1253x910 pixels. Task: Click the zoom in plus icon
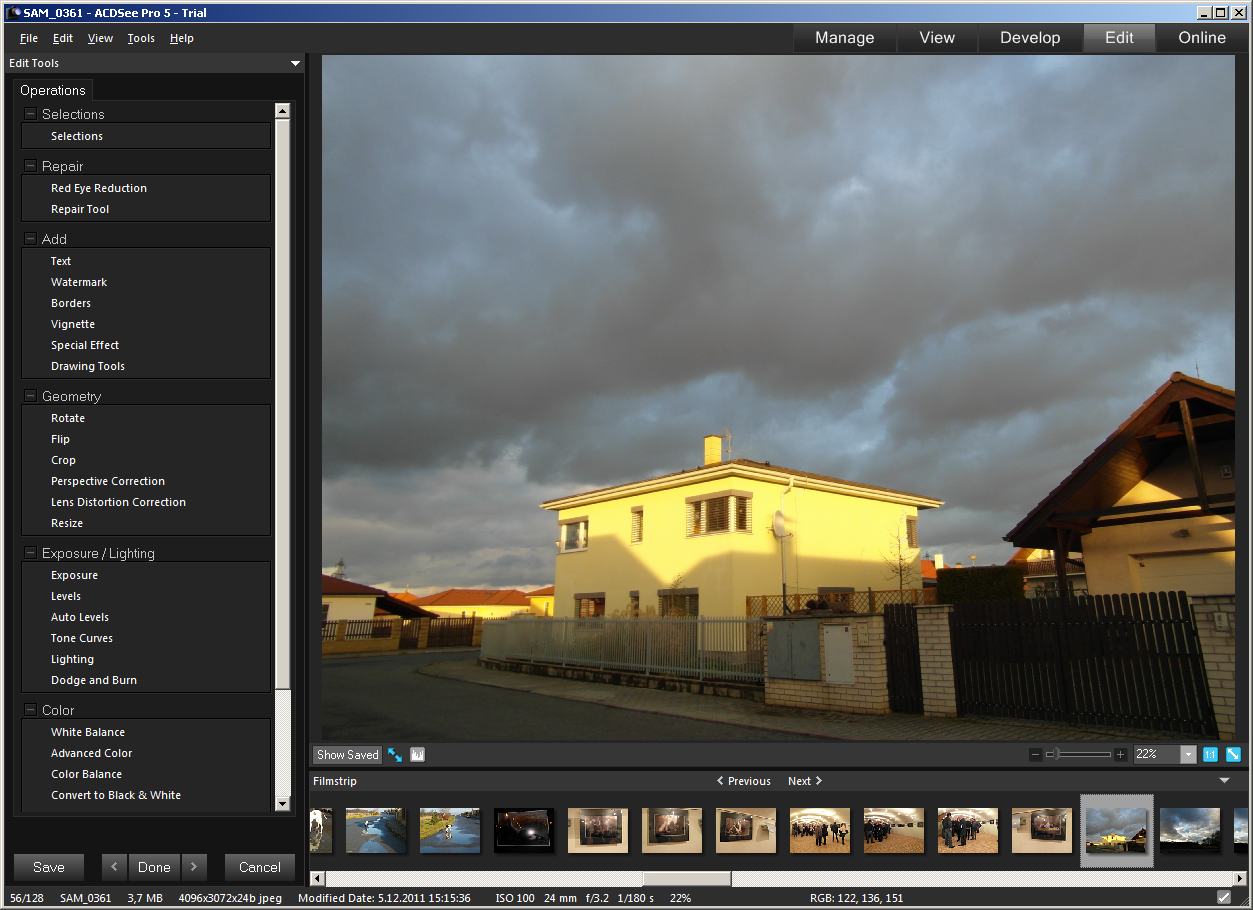click(x=1120, y=755)
